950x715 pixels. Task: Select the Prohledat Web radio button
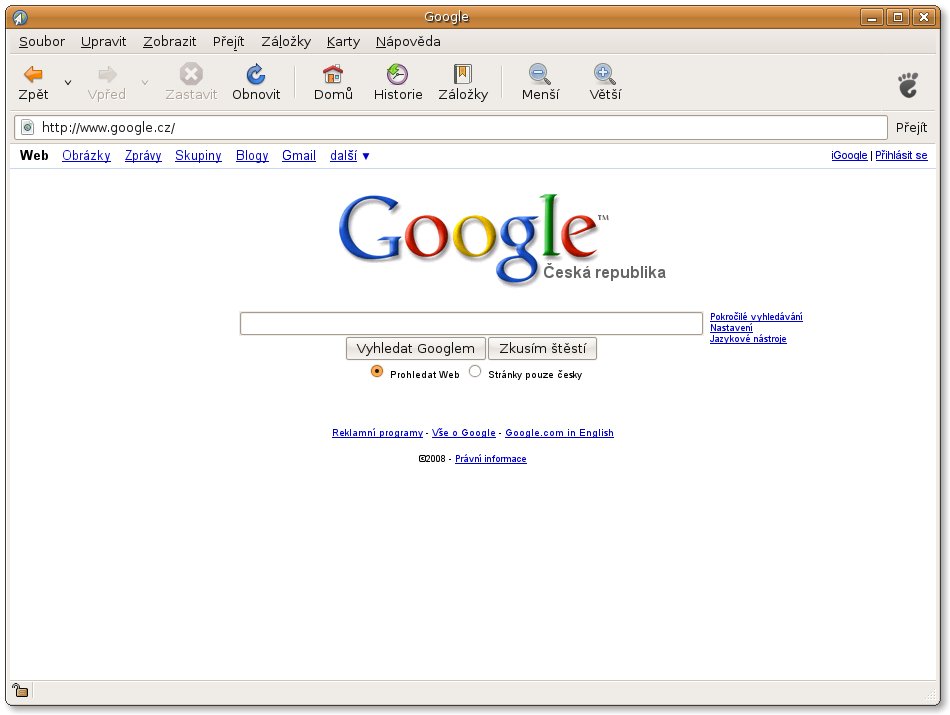click(x=377, y=371)
